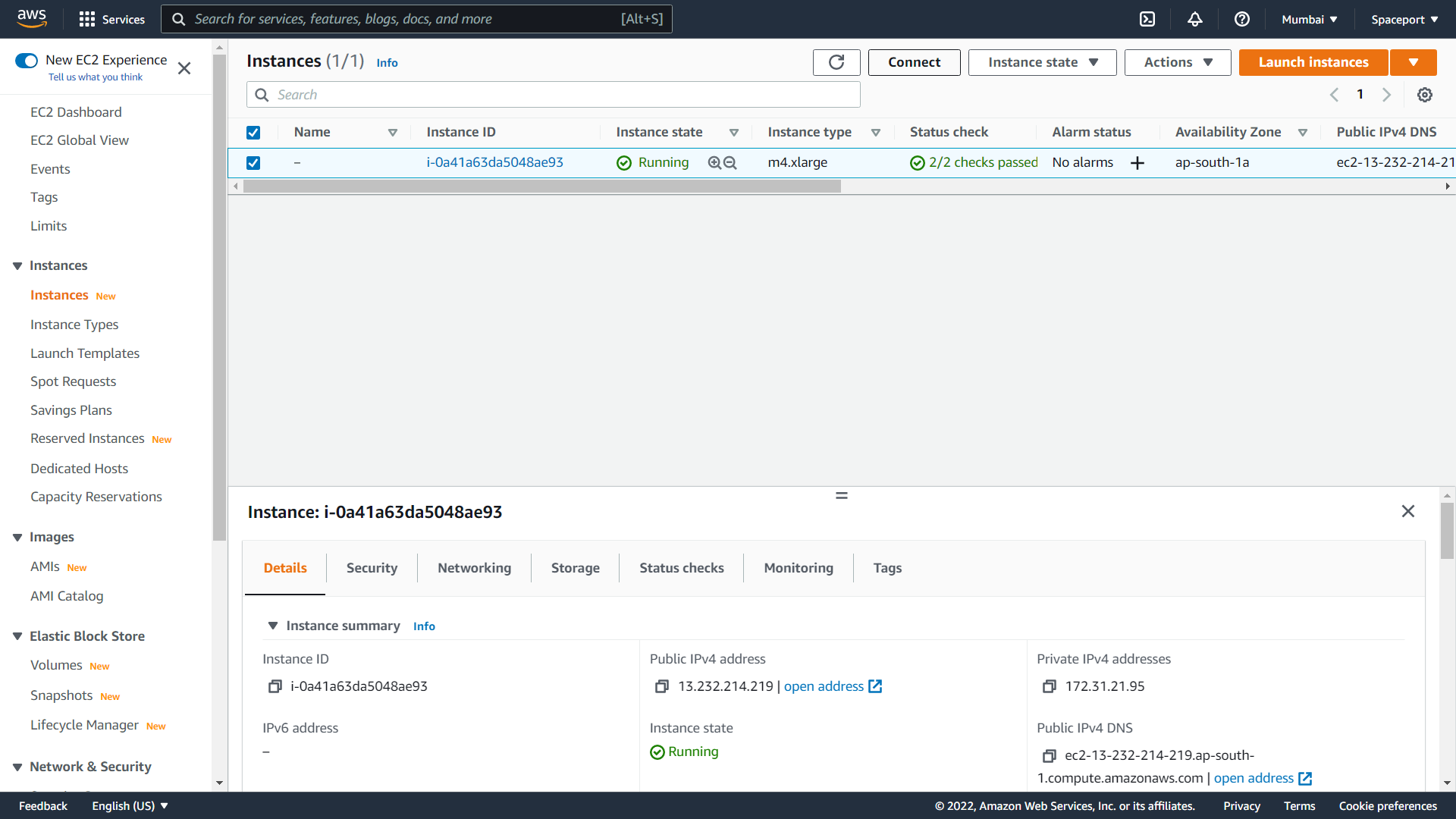Close the instance details panel

1408,511
